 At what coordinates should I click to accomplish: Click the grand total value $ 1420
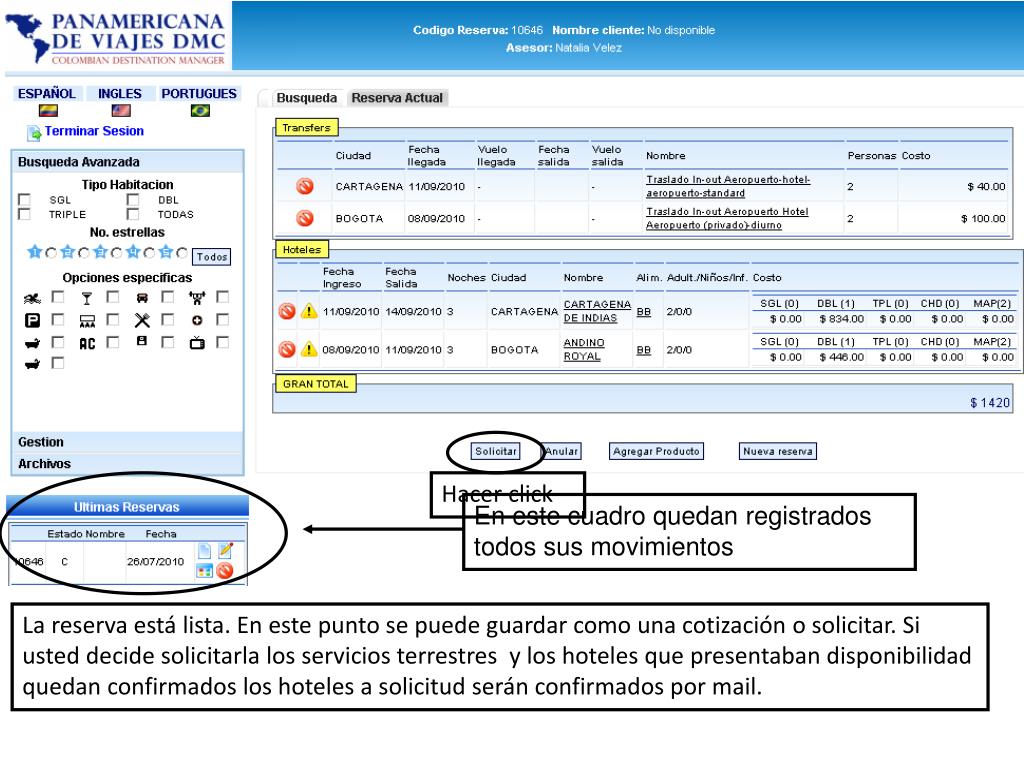coord(989,403)
